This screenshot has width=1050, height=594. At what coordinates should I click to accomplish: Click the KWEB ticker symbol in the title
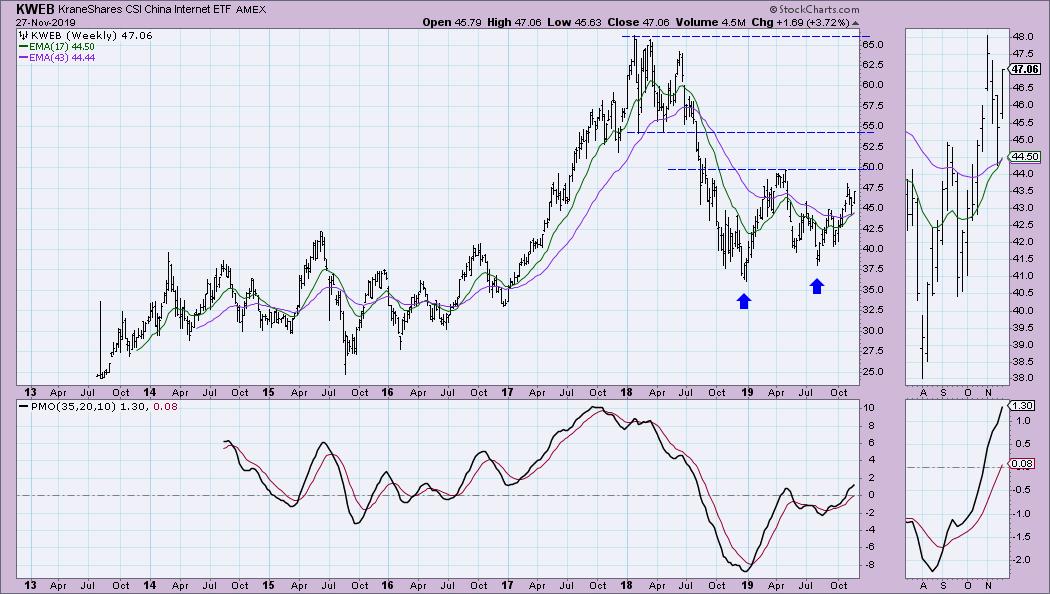pyautogui.click(x=35, y=9)
